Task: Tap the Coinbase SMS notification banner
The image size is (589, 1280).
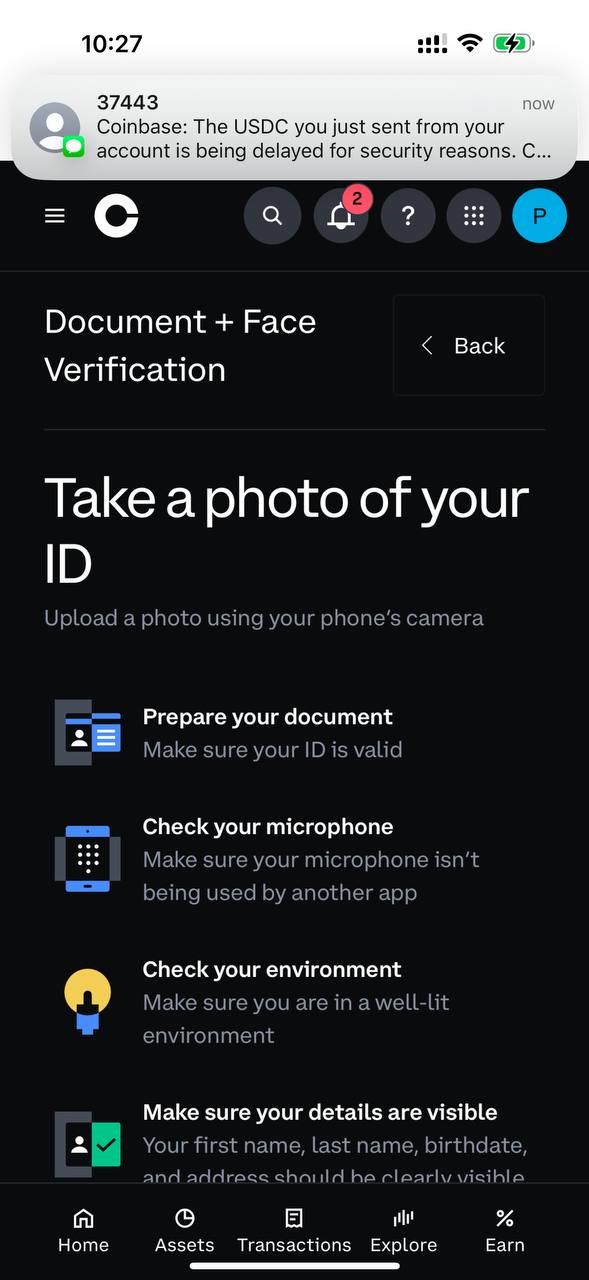Action: pyautogui.click(x=295, y=127)
